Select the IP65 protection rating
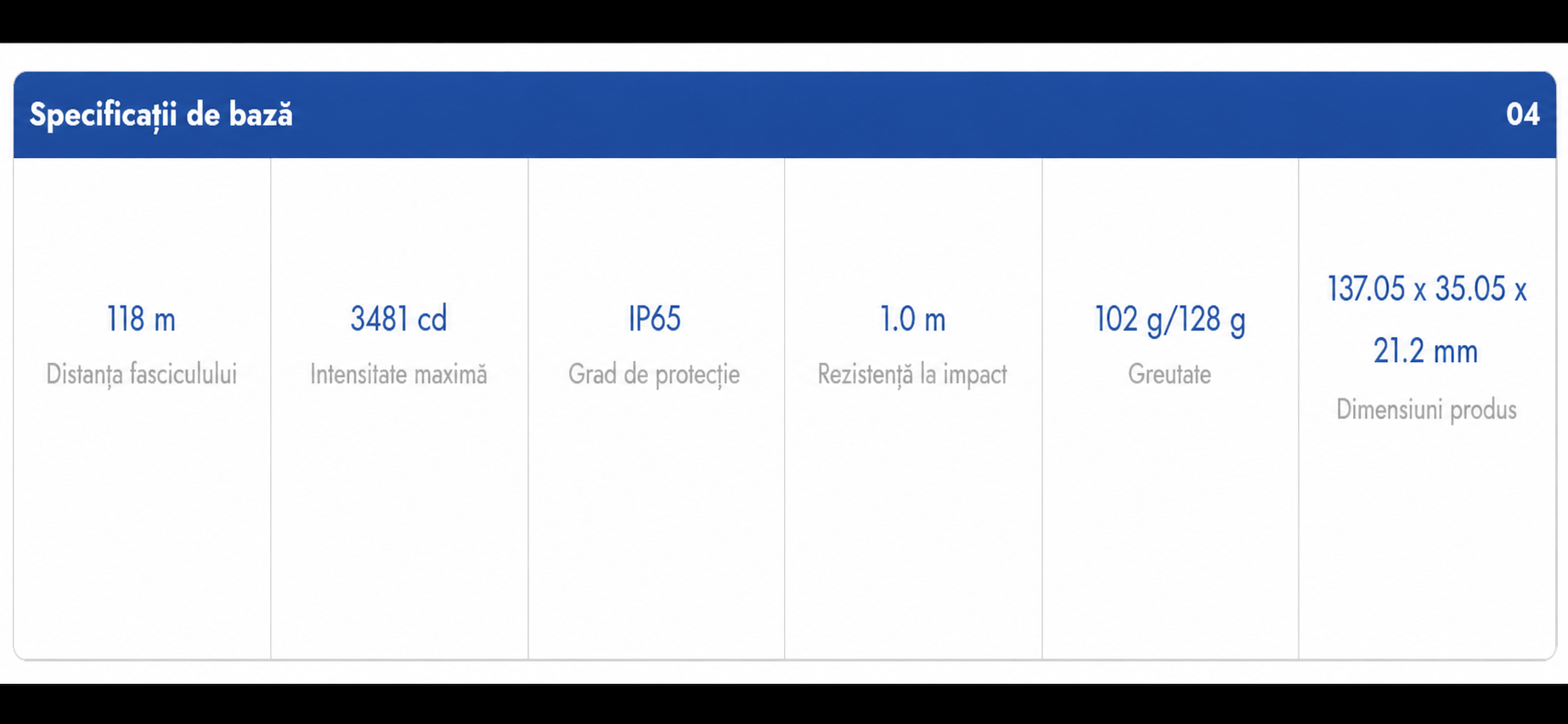Screen dimensions: 1568x724 [x=655, y=319]
